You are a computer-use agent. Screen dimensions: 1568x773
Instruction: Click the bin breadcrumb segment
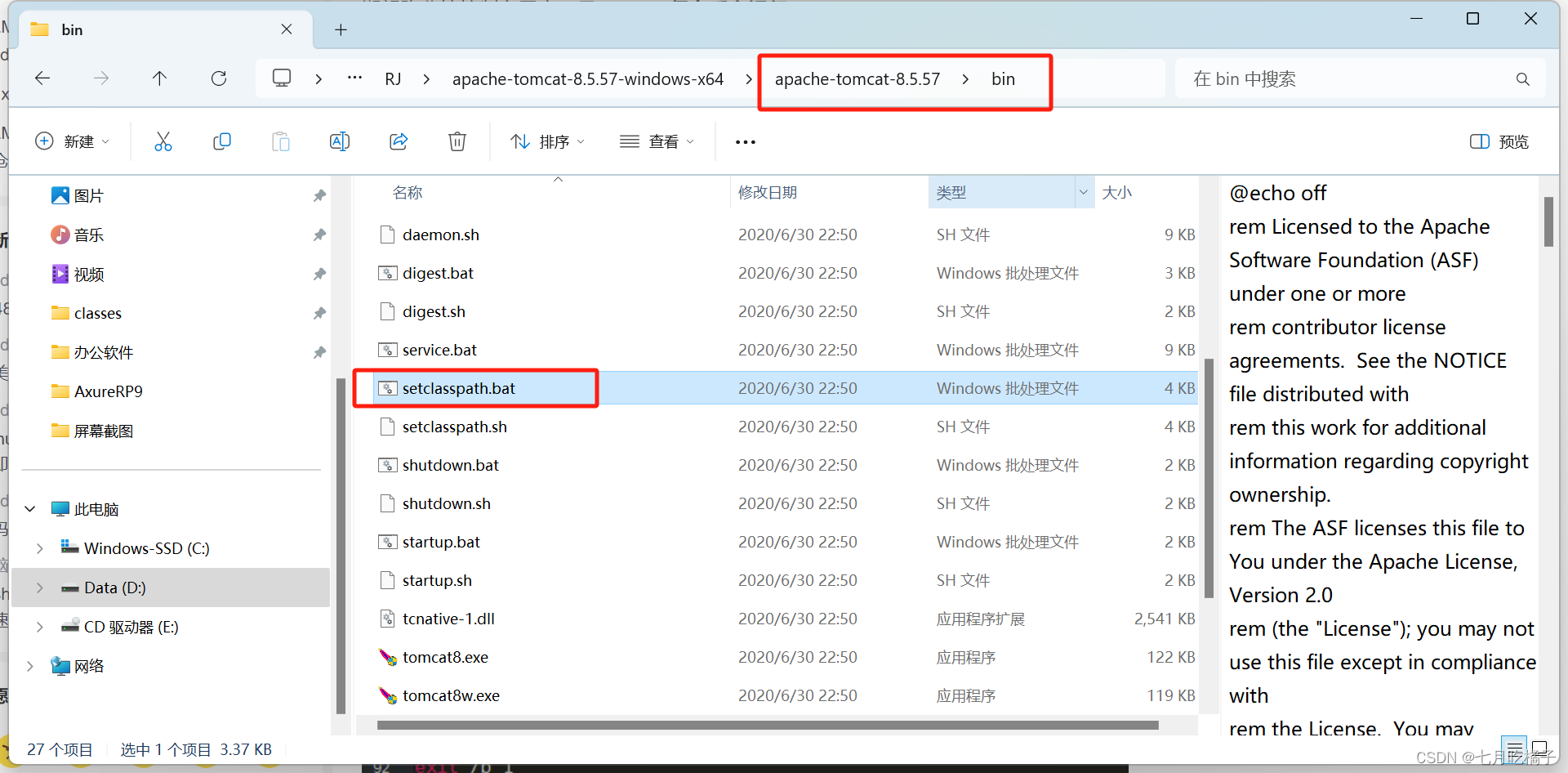pyautogui.click(x=1004, y=79)
